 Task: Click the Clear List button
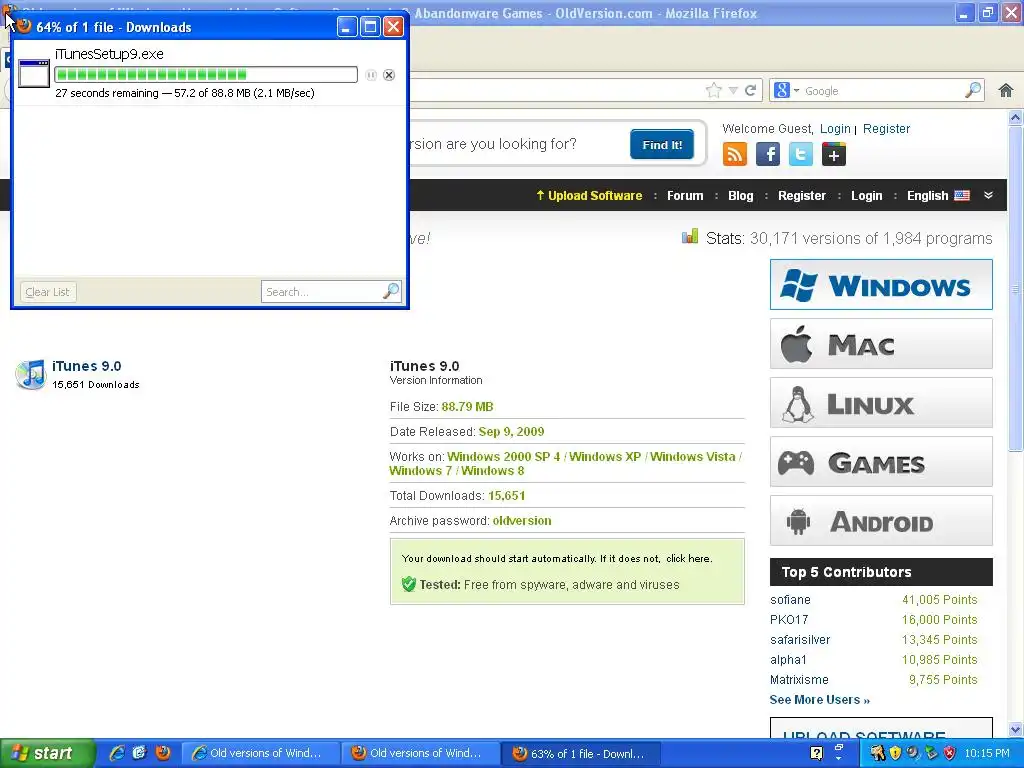[48, 292]
